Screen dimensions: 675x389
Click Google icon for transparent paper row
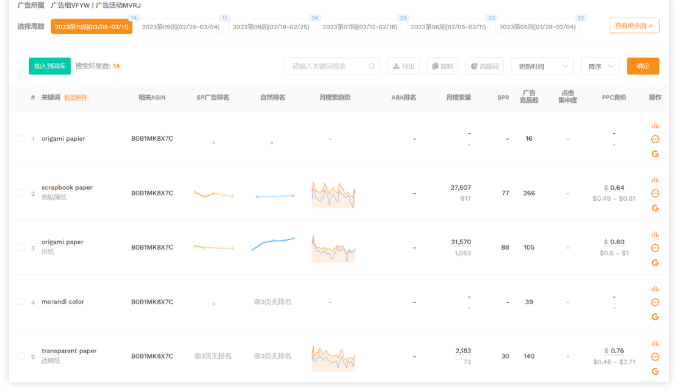point(655,371)
